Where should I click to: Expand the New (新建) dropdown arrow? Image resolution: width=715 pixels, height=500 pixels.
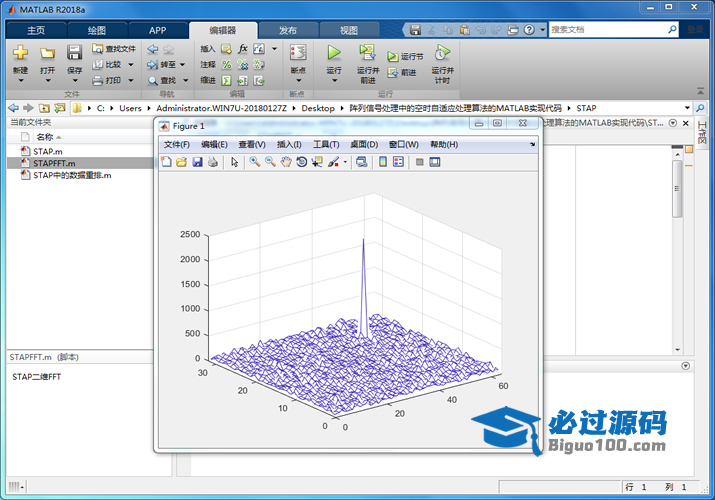[21, 81]
